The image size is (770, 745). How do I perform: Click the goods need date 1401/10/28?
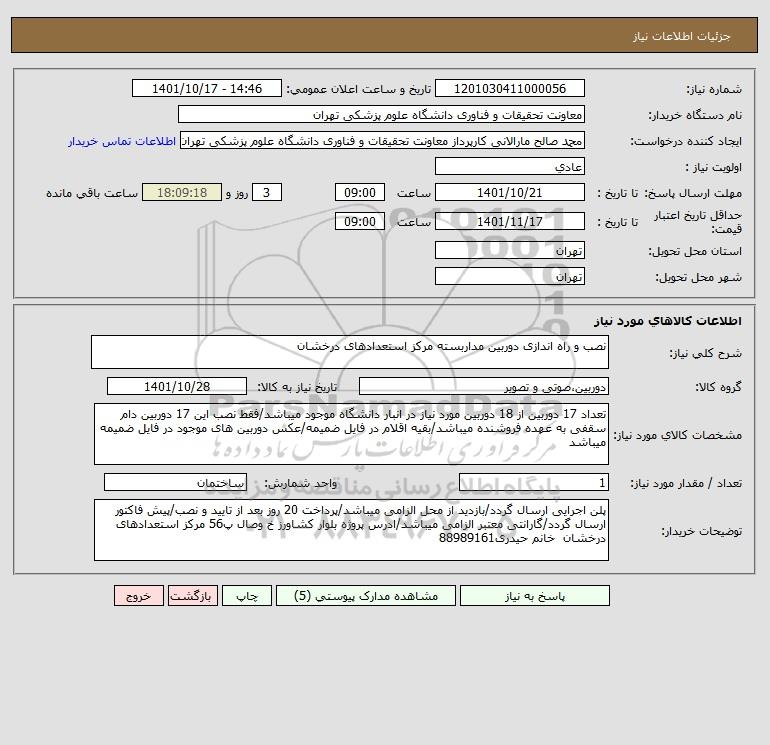[177, 386]
